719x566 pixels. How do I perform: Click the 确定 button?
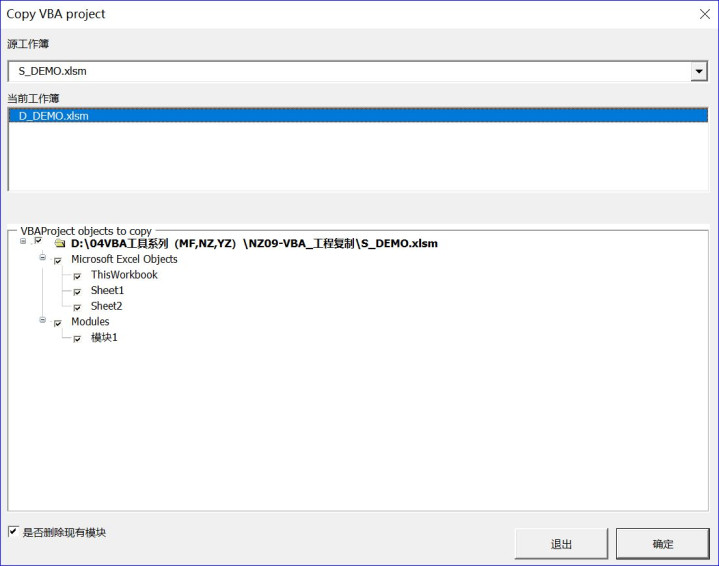663,544
